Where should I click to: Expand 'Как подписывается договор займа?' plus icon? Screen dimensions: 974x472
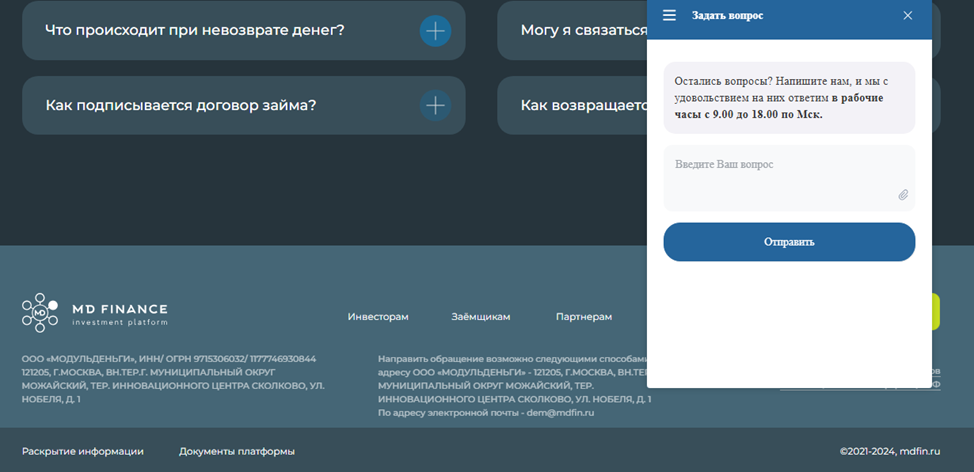(x=435, y=106)
